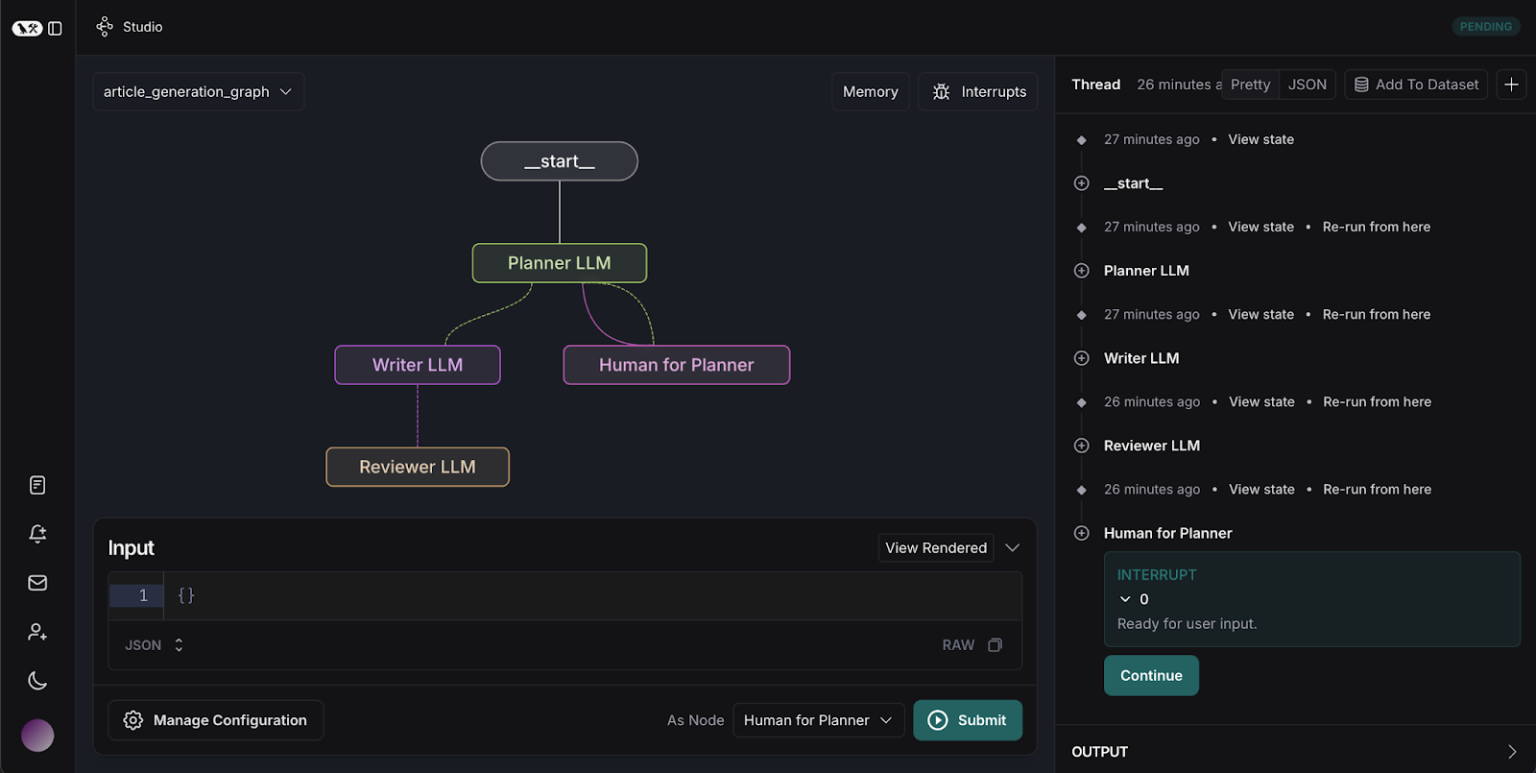1536x773 pixels.
Task: Click the Continue button
Action: click(x=1151, y=675)
